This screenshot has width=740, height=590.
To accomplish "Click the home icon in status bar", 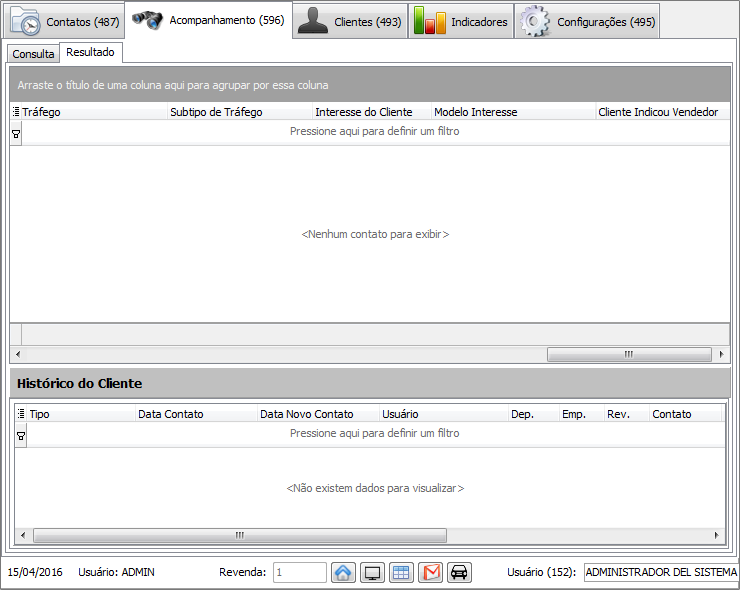I will (343, 572).
